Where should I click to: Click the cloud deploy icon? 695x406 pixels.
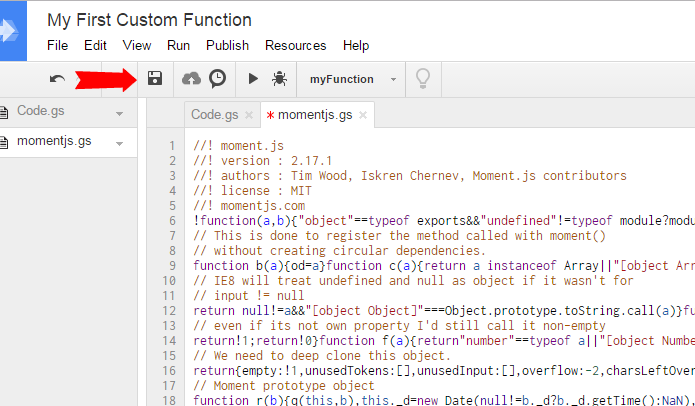(x=191, y=78)
